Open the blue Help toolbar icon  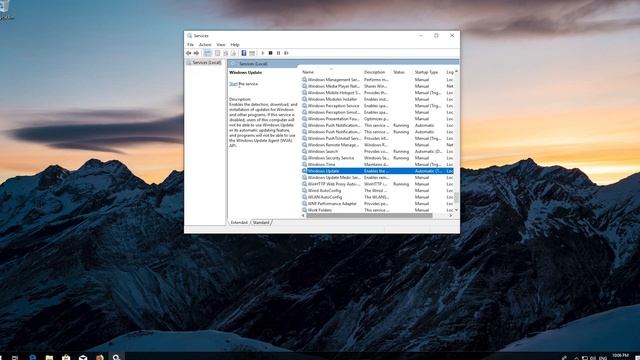click(x=244, y=53)
